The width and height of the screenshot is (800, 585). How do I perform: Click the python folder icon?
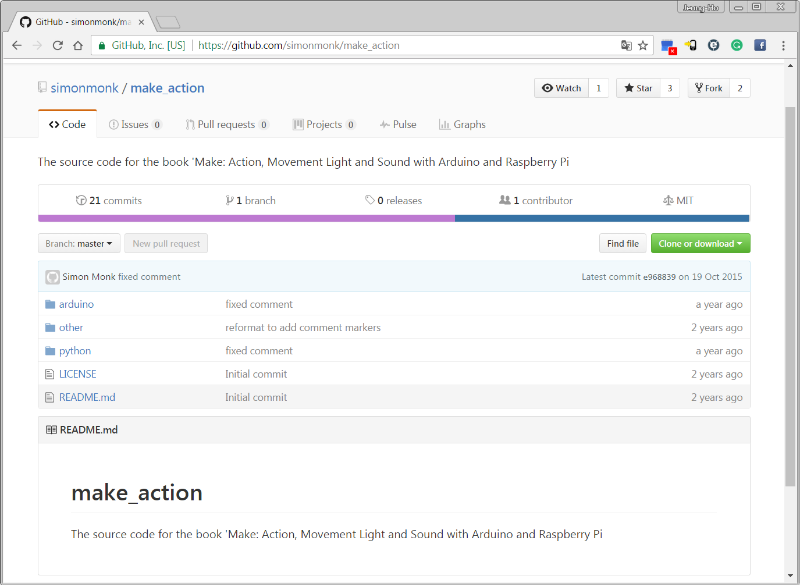coord(50,351)
